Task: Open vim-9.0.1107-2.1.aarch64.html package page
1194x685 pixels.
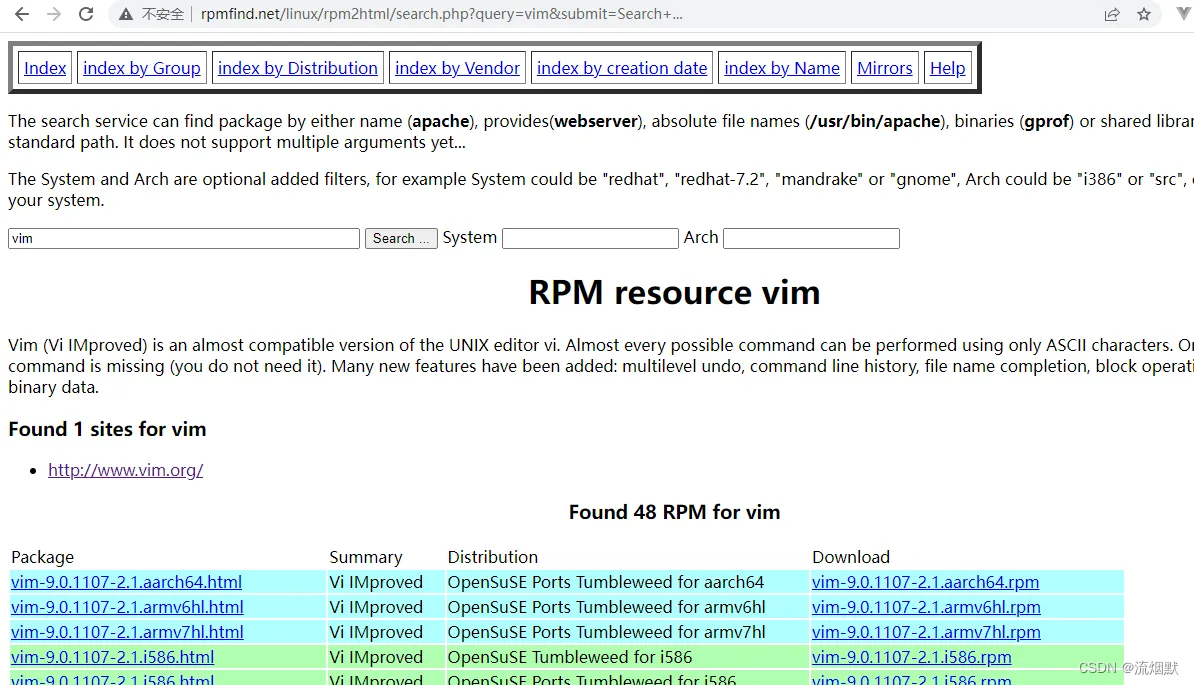Action: (126, 581)
